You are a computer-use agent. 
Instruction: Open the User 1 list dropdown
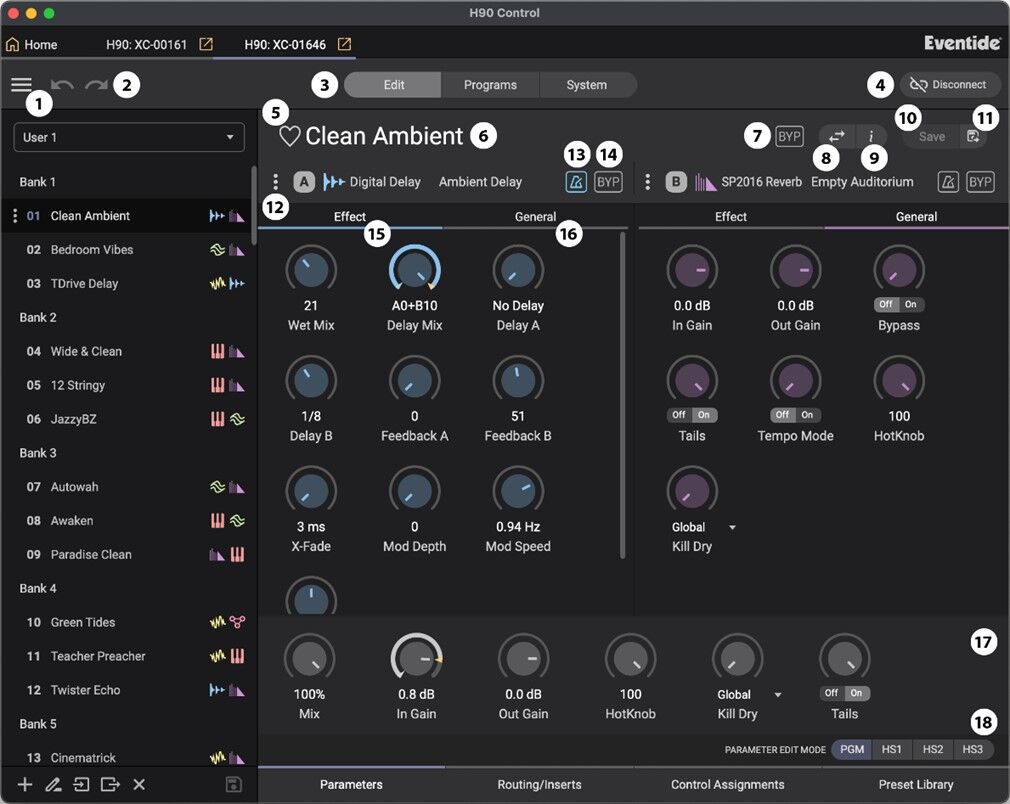(x=129, y=137)
